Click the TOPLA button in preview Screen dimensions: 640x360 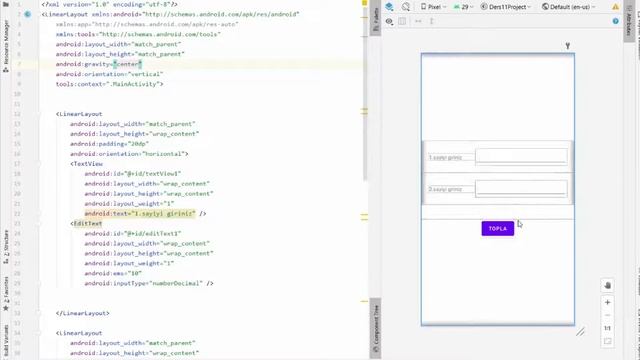pos(498,229)
